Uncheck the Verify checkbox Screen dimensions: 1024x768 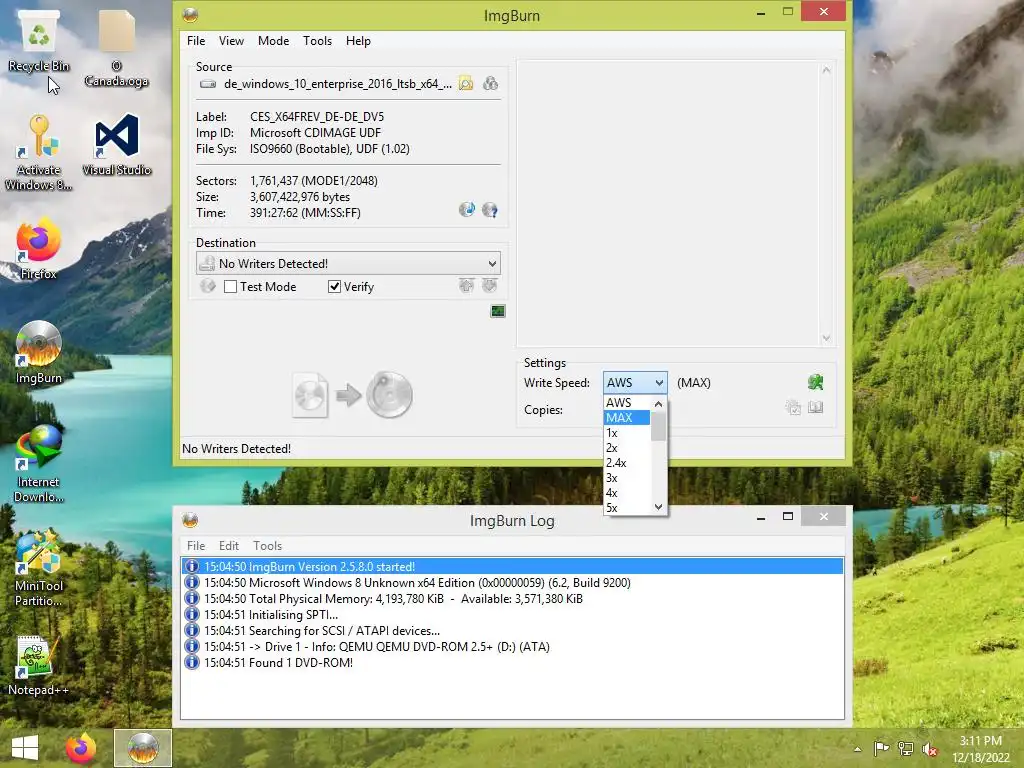pyautogui.click(x=334, y=287)
